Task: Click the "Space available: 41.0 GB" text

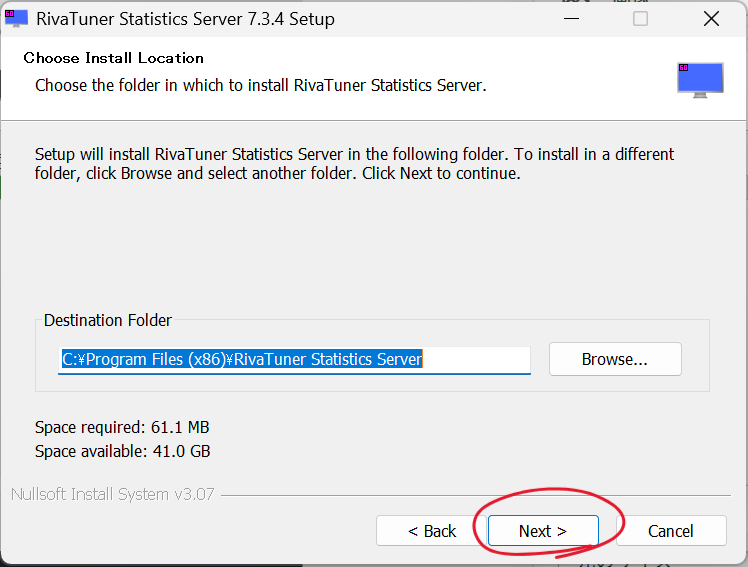Action: click(x=122, y=451)
